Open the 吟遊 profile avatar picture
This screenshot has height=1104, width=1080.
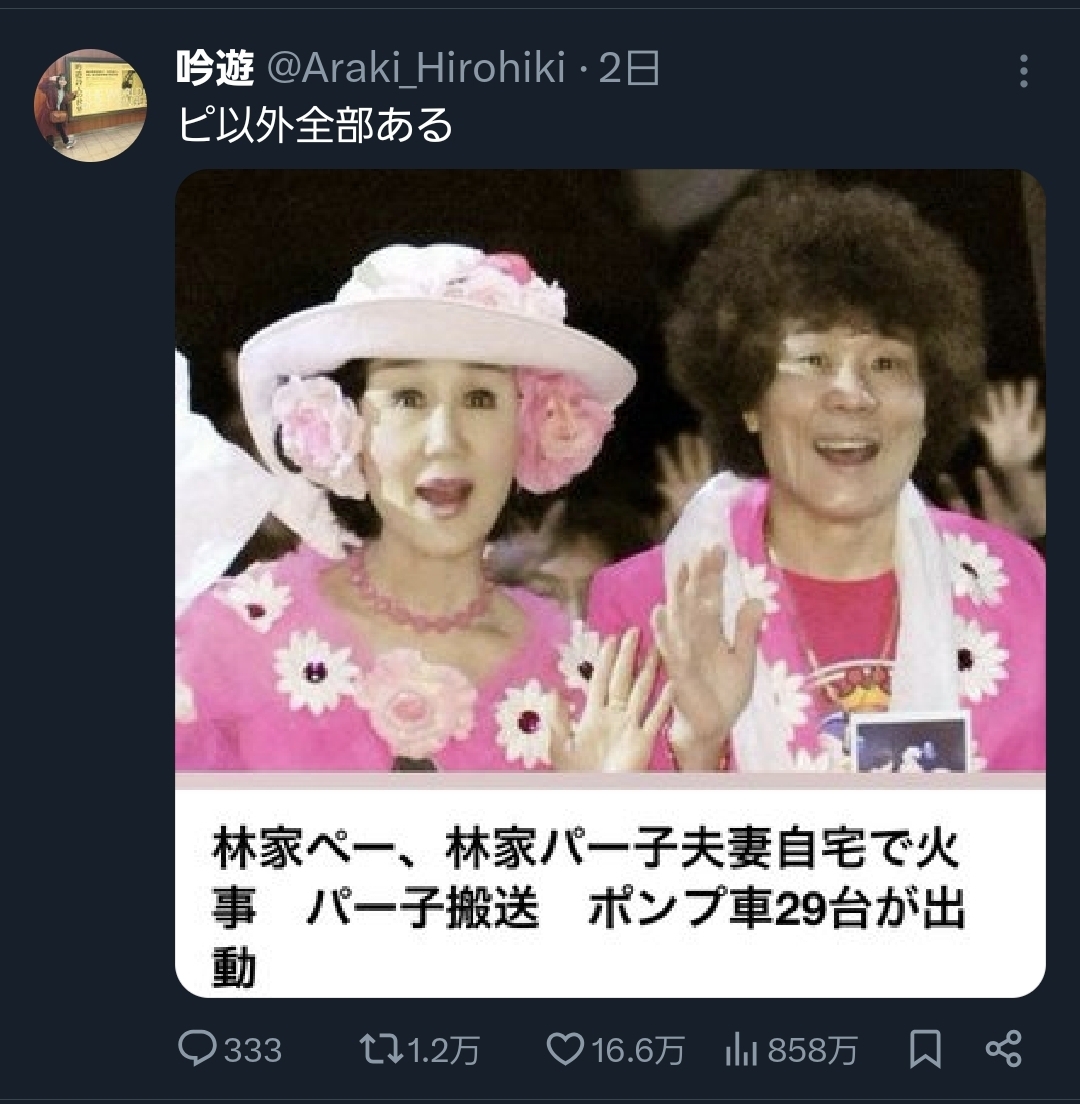[90, 105]
